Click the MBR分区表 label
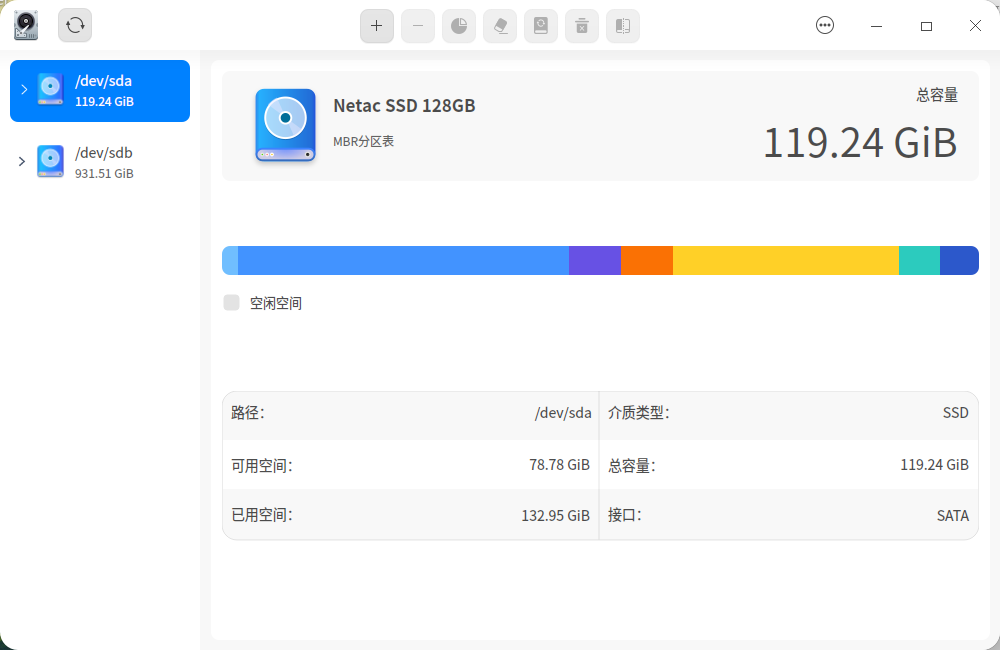 click(364, 141)
